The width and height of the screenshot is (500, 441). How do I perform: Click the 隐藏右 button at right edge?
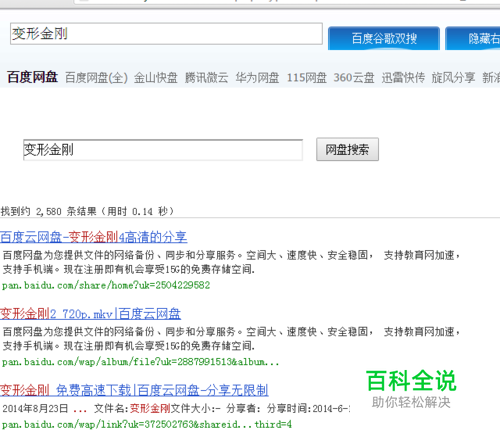[x=473, y=38]
